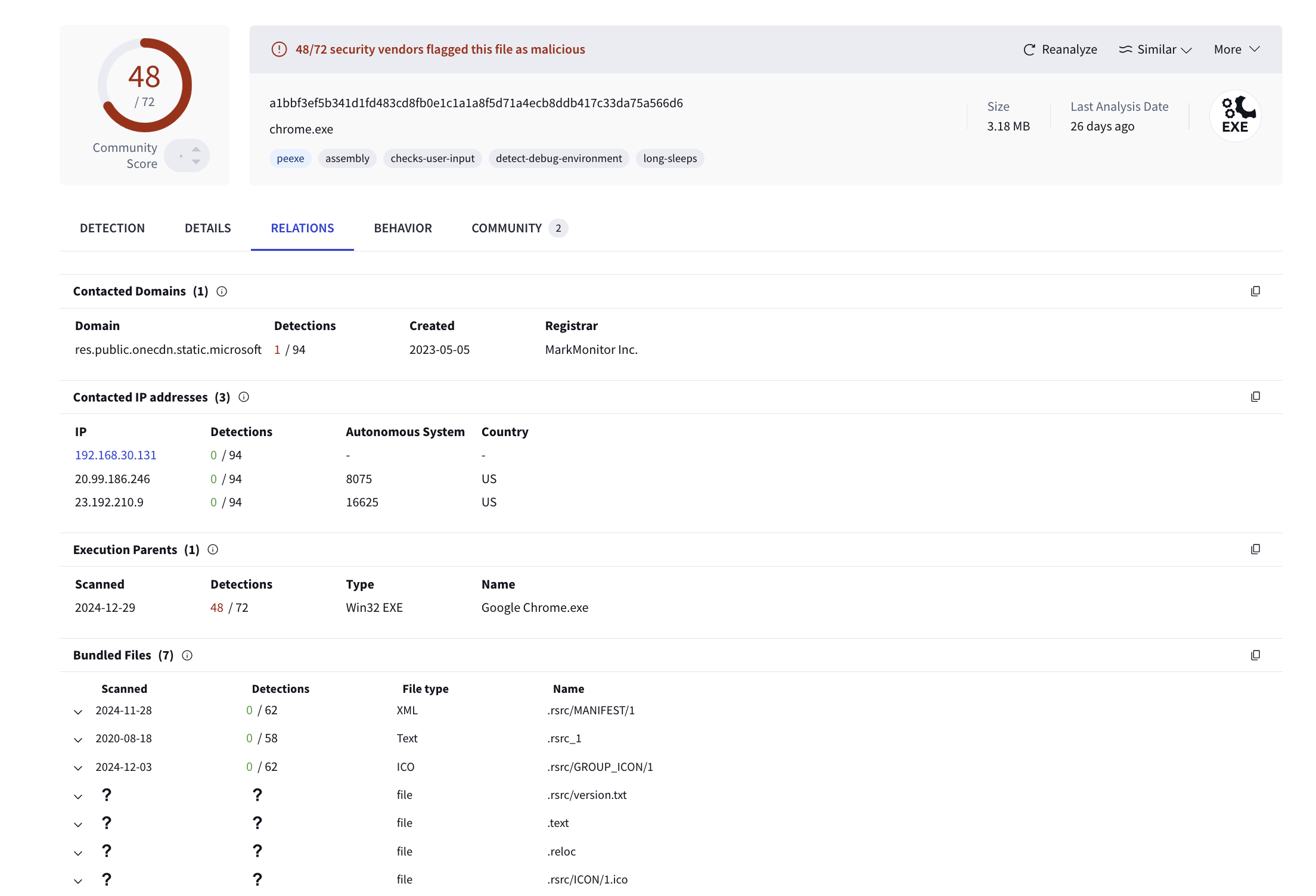Show info for Contacted Domains section
This screenshot has height=896, width=1316.
point(222,291)
